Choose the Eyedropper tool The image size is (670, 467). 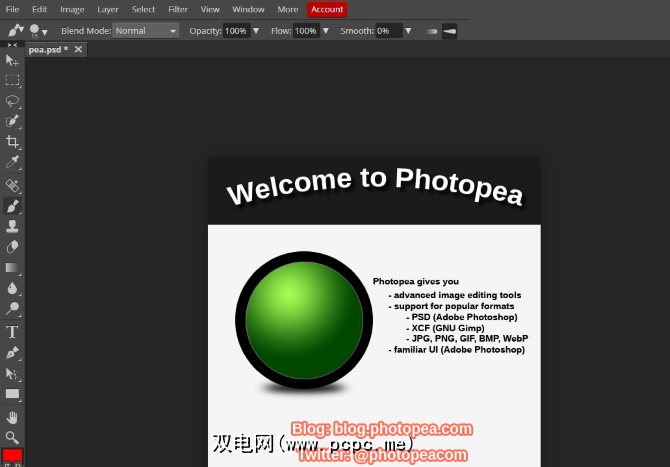point(12,162)
